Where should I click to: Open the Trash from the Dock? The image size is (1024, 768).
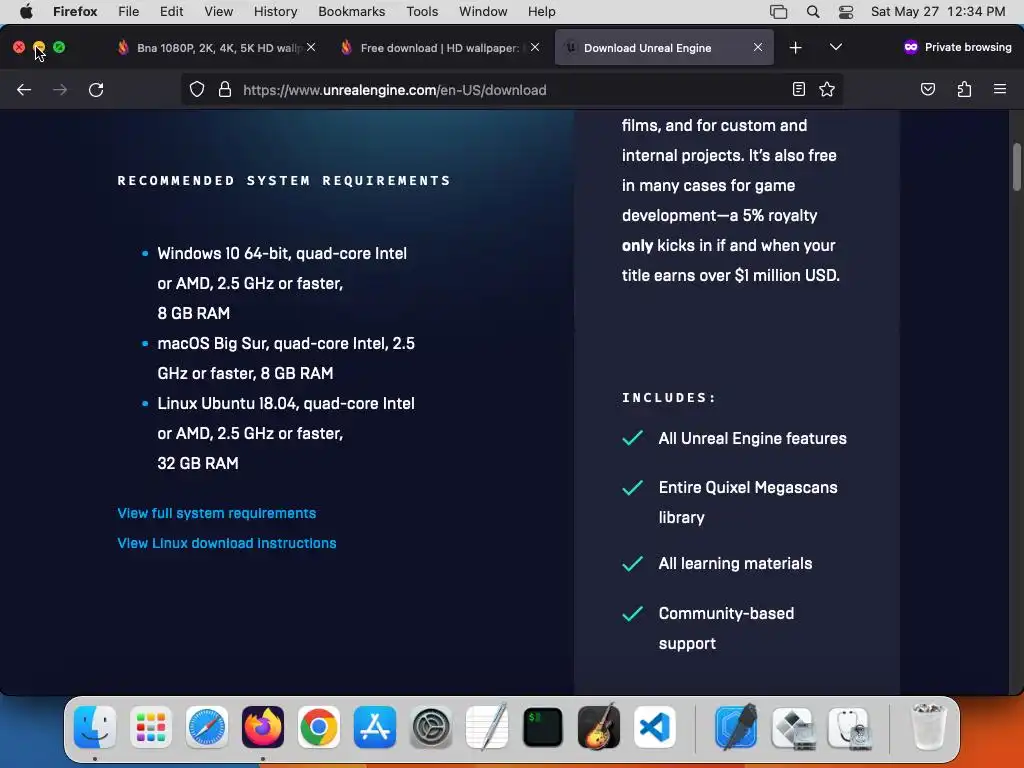tap(928, 726)
